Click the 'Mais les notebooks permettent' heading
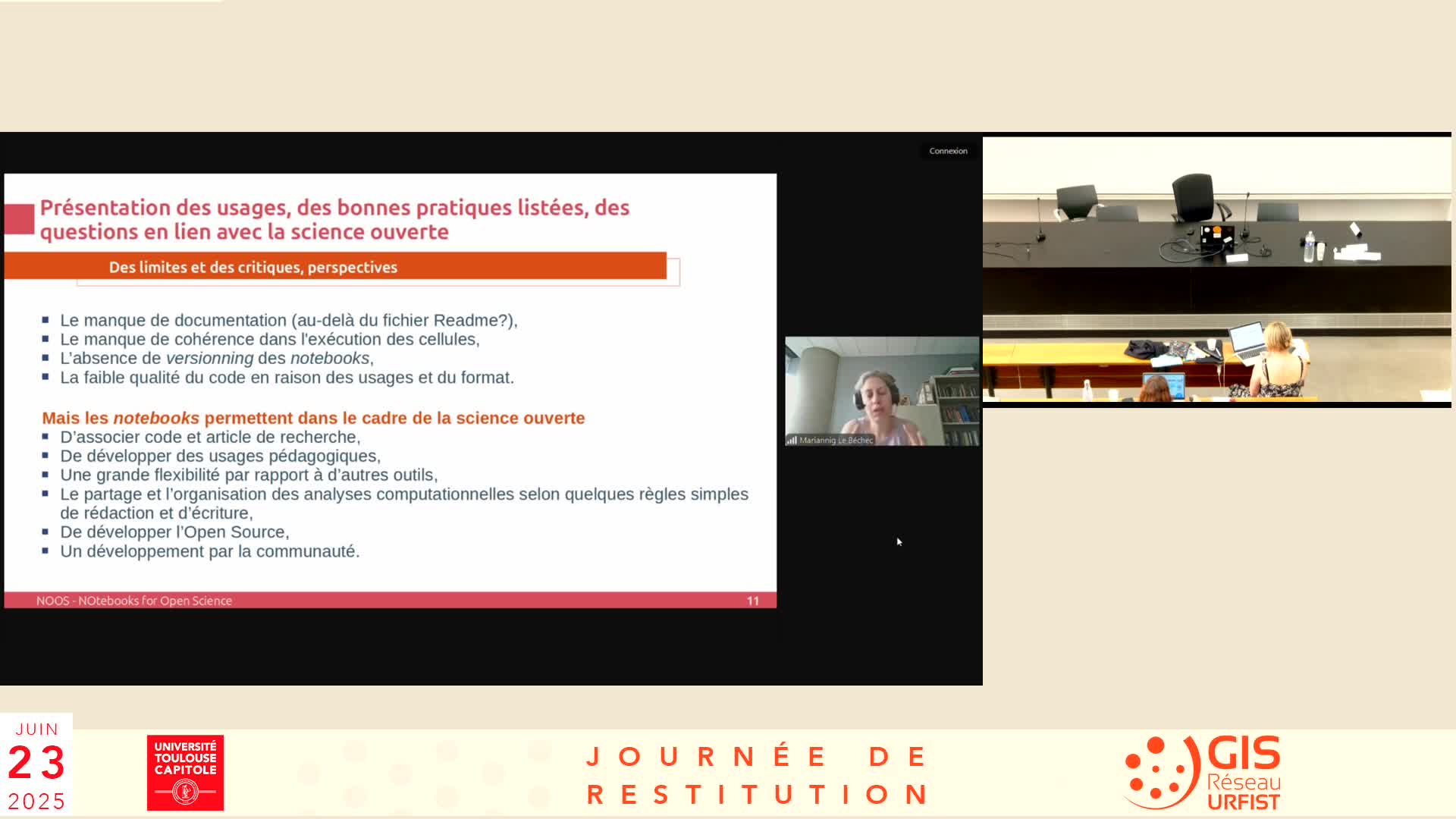Viewport: 1456px width, 819px height. click(x=313, y=418)
